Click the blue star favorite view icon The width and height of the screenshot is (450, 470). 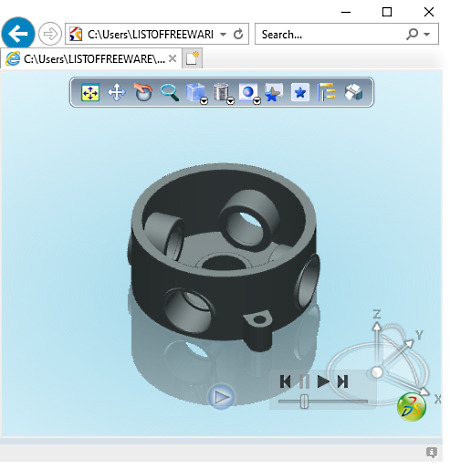click(300, 92)
